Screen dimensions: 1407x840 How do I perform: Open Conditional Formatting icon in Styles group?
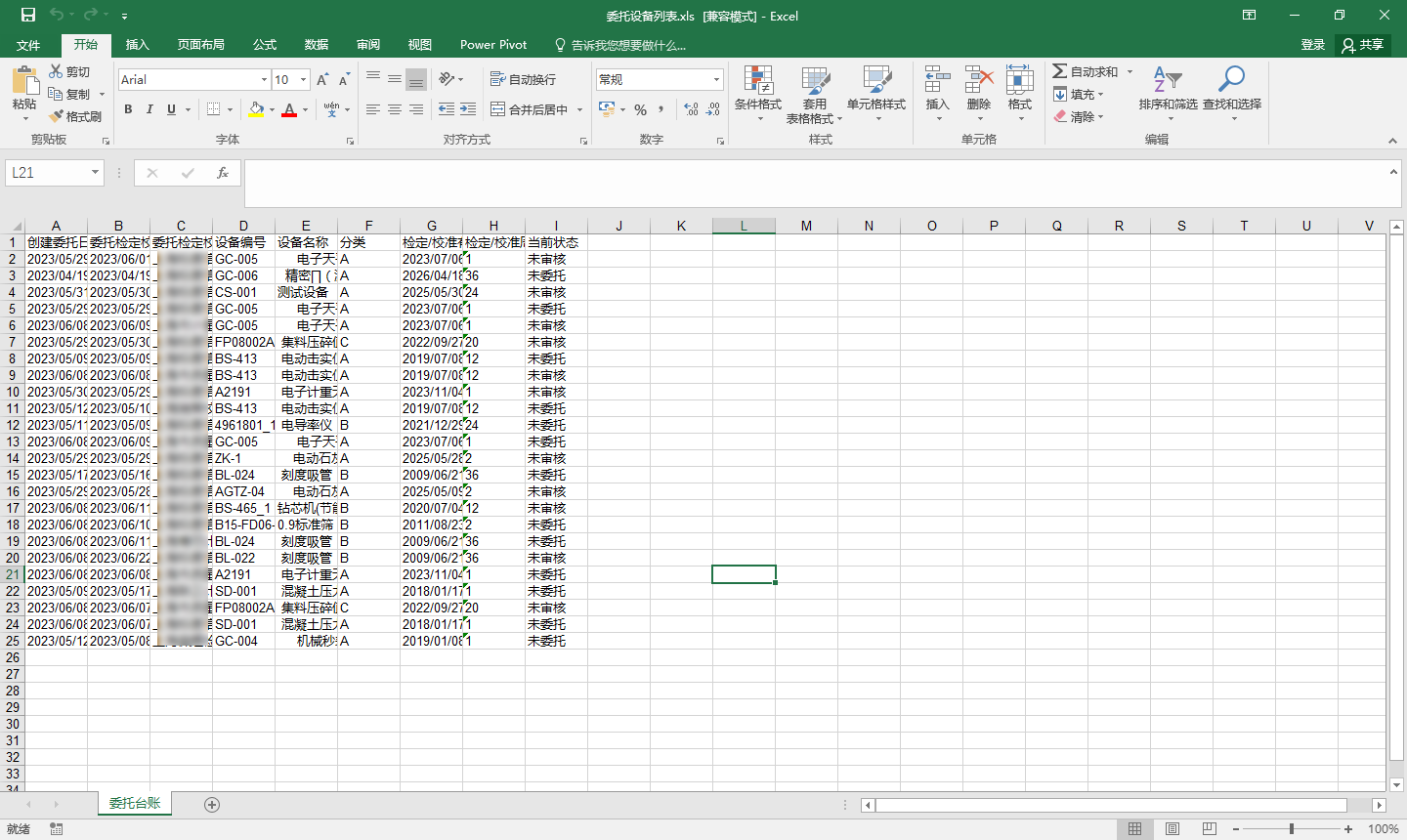757,81
